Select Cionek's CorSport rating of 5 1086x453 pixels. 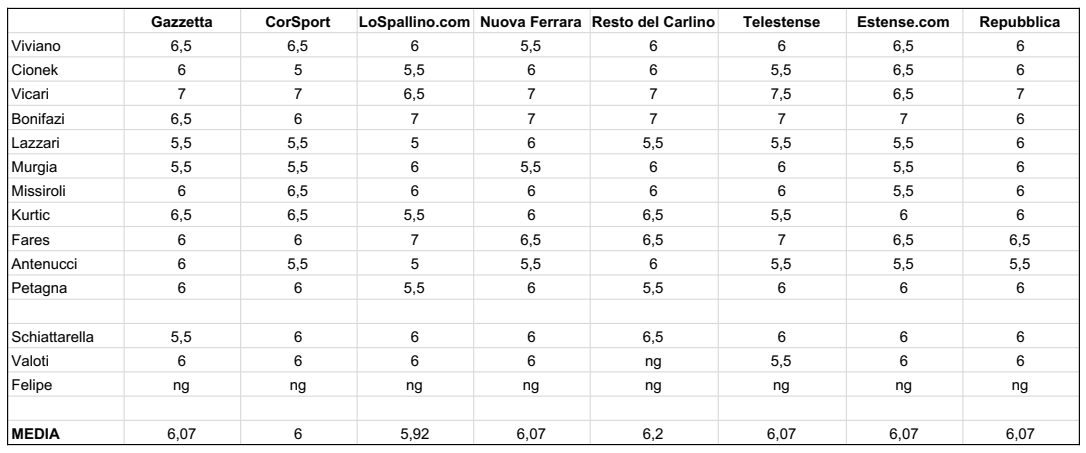tap(298, 71)
